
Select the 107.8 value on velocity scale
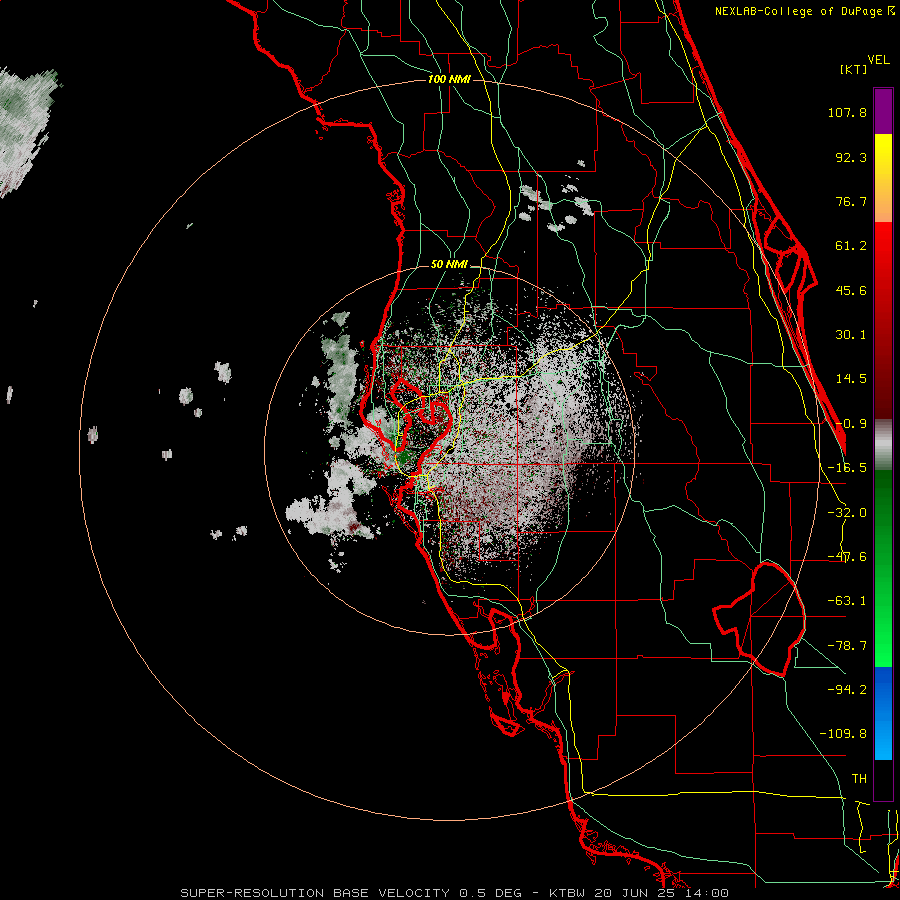point(847,112)
